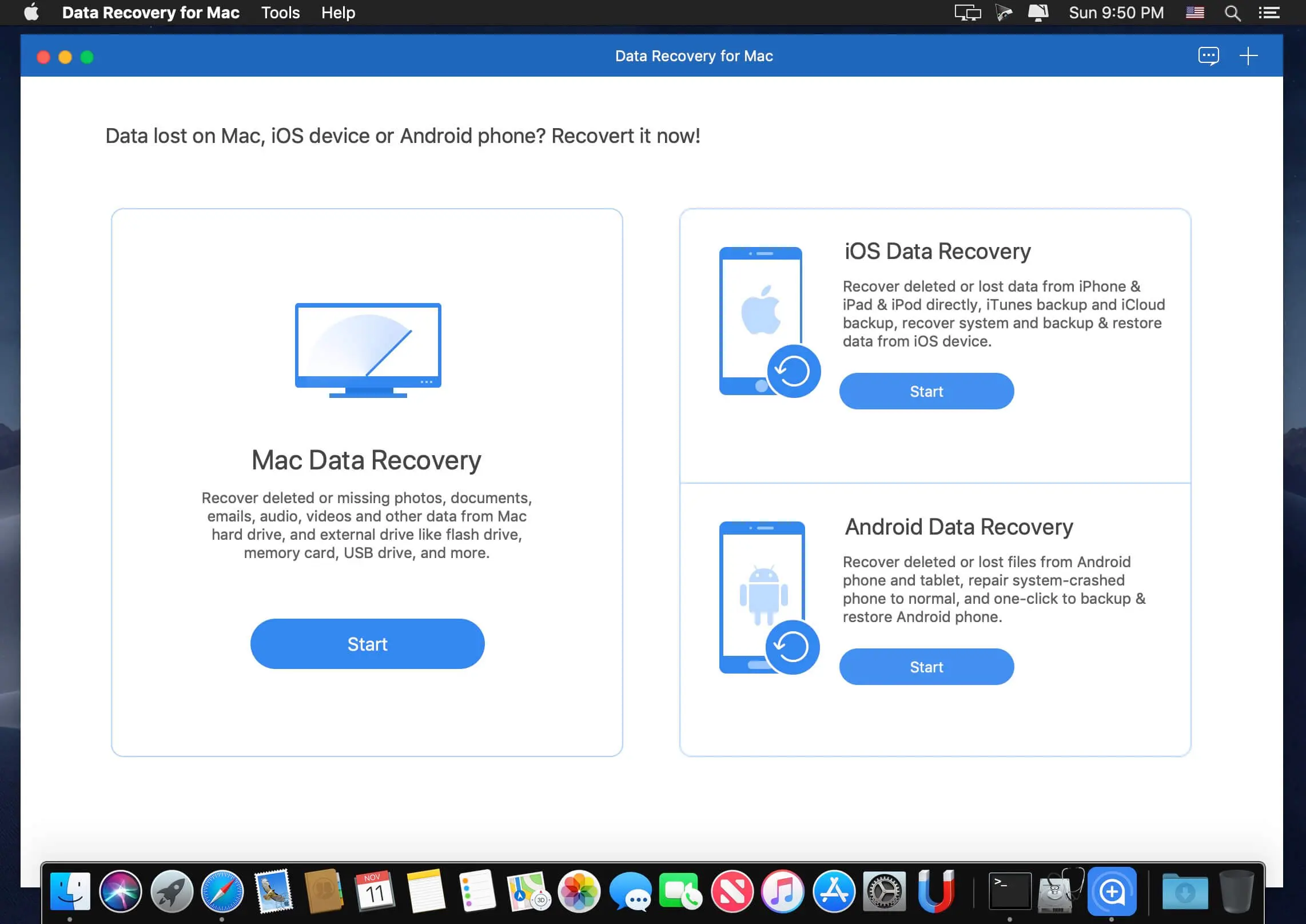Open the Tools menu

click(x=280, y=12)
